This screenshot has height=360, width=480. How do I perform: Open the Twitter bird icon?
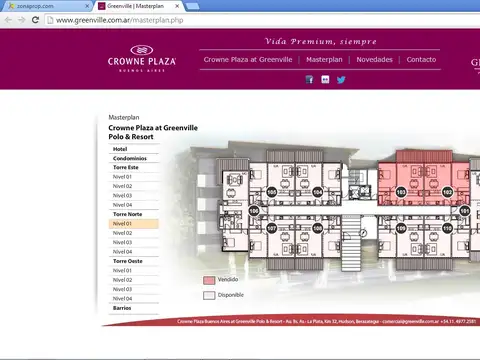[341, 80]
